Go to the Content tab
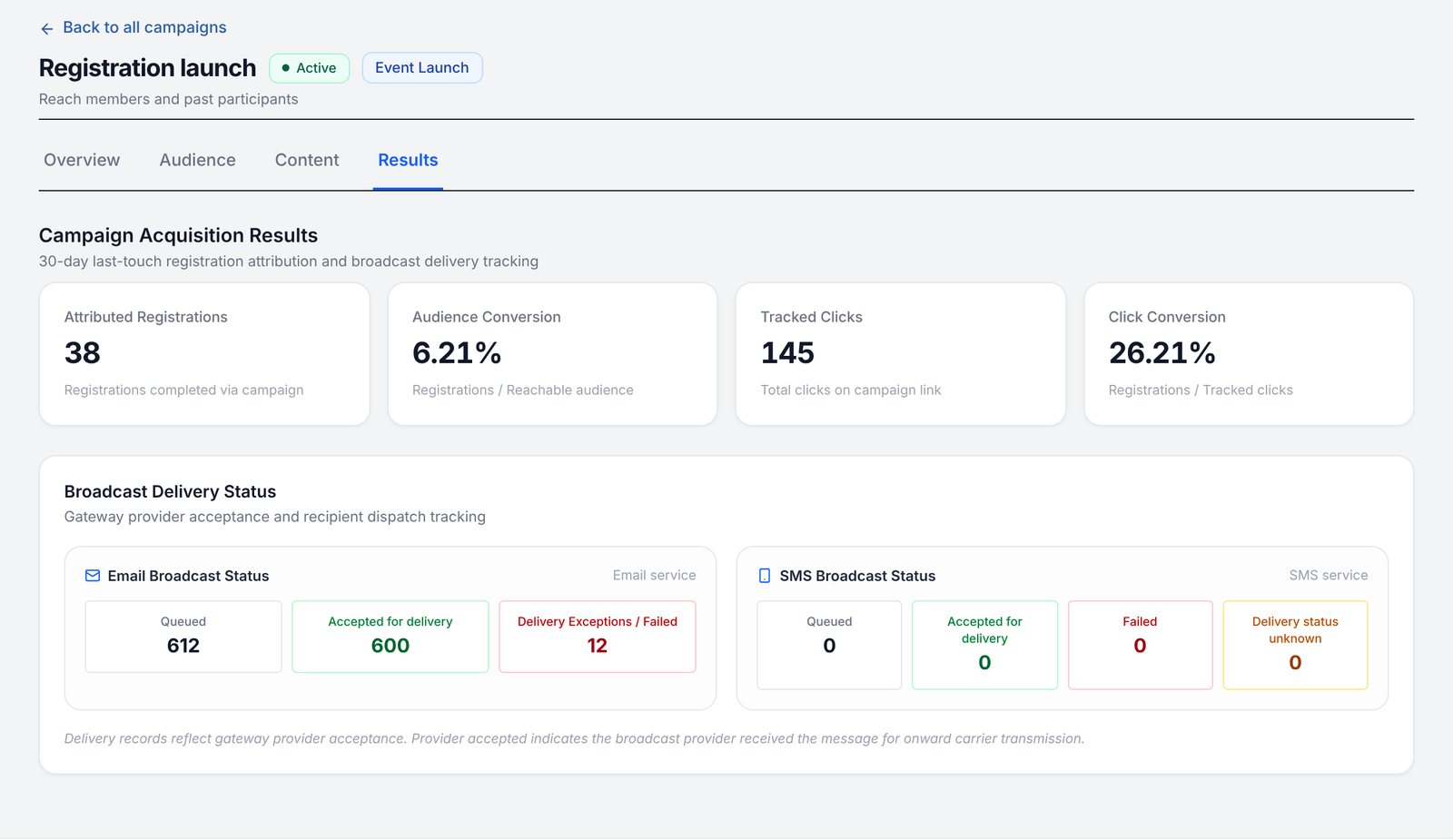1453x840 pixels. (x=307, y=160)
